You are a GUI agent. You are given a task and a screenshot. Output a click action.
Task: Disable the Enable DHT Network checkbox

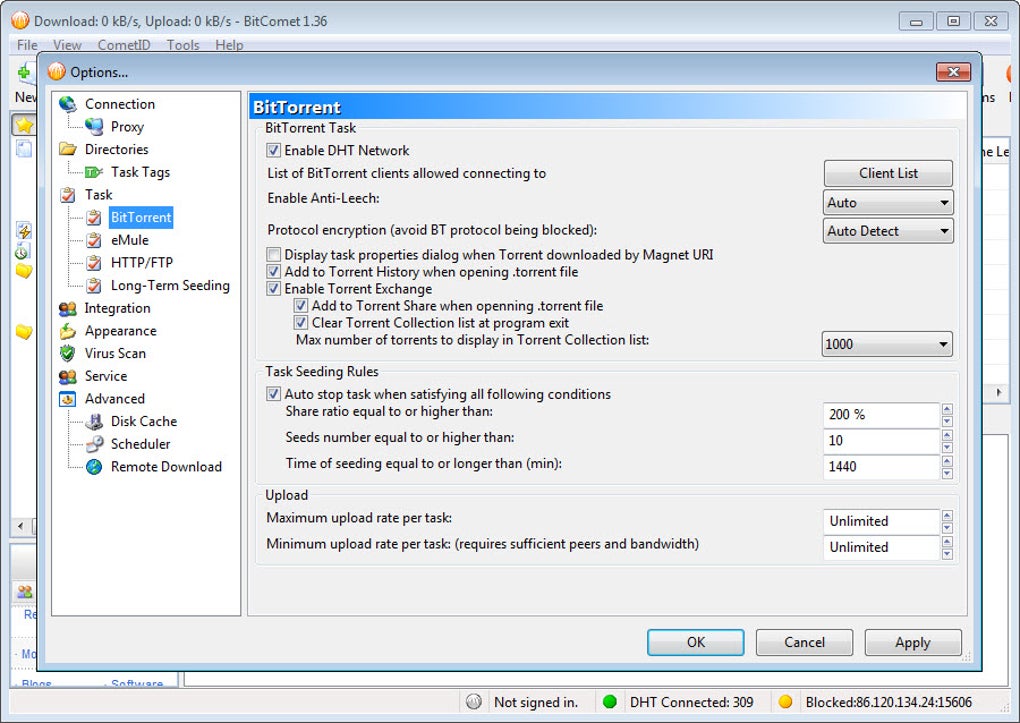(x=274, y=151)
